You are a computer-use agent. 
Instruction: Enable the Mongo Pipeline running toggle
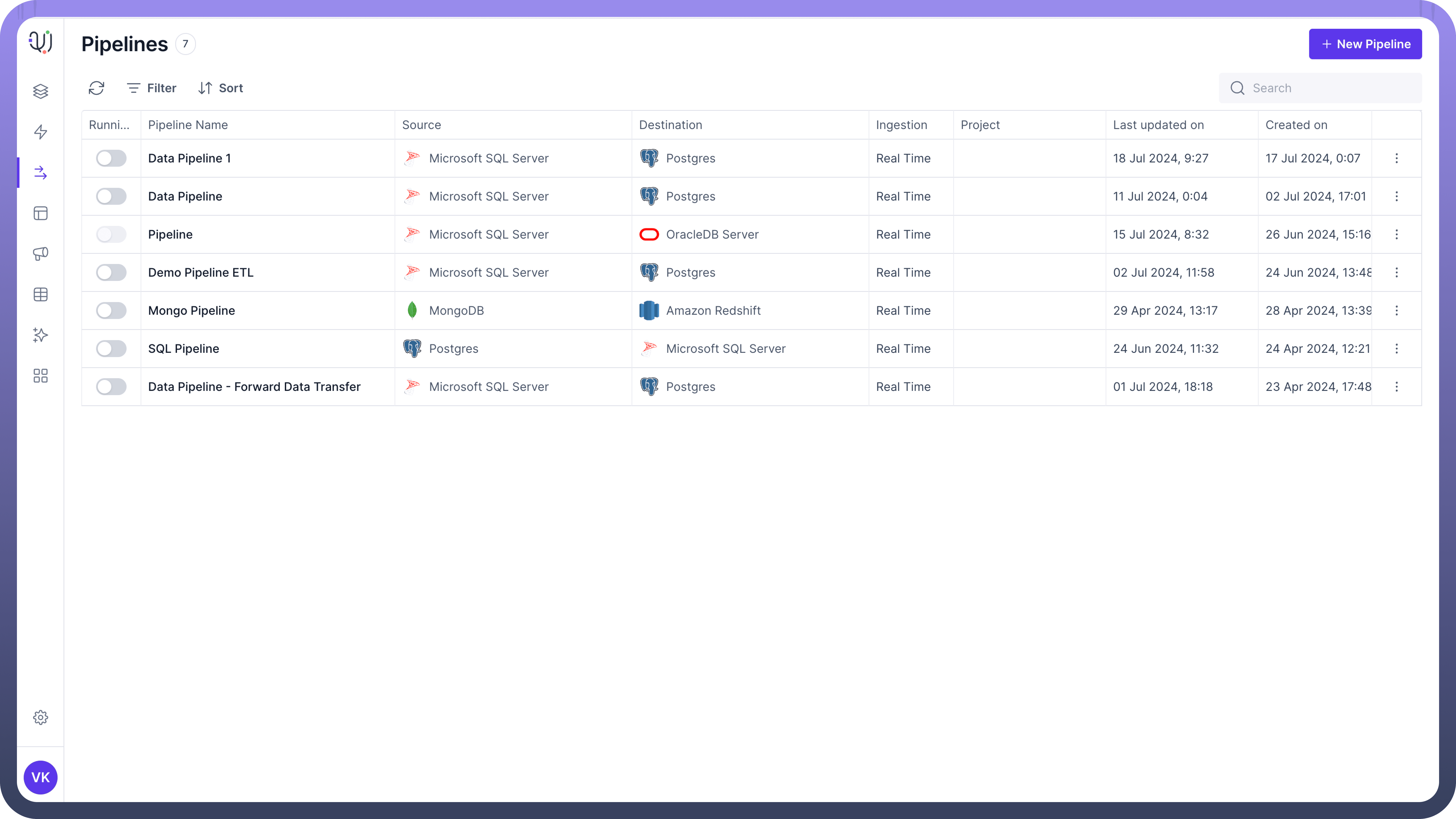click(111, 311)
